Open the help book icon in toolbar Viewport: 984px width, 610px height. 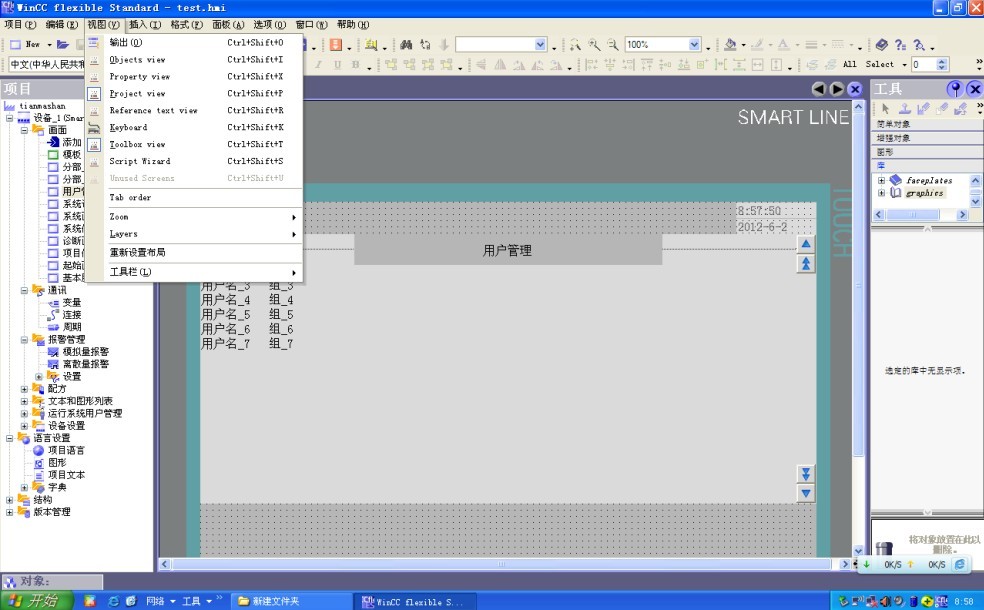(881, 45)
